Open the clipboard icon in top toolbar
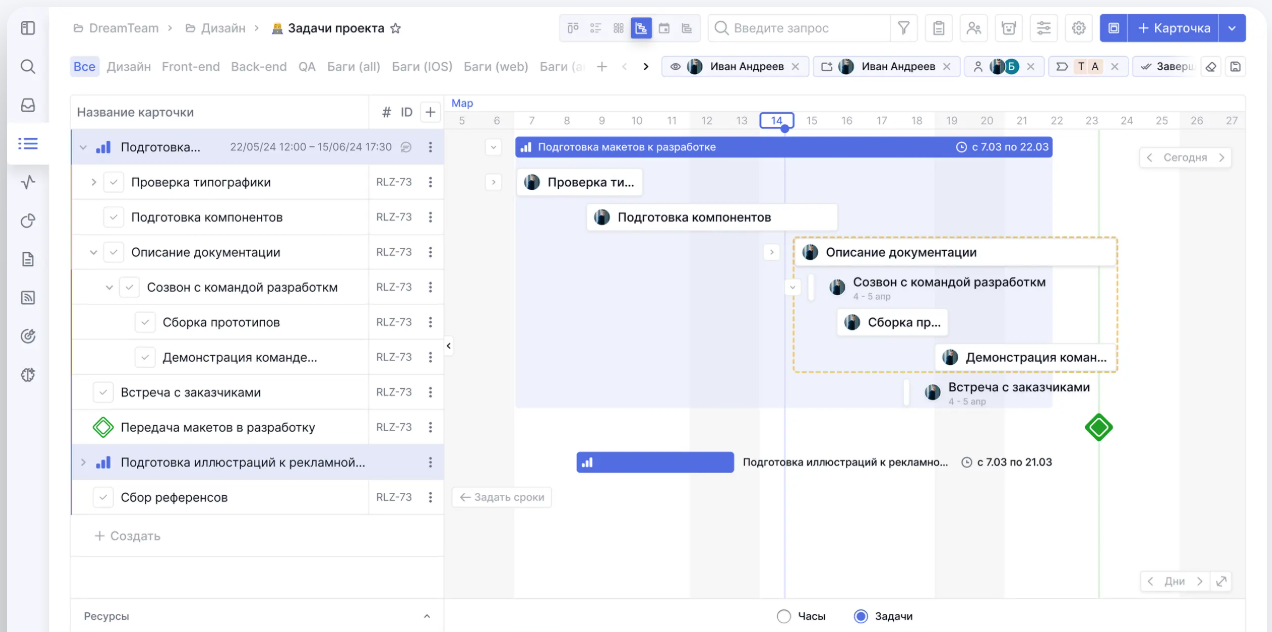Viewport: 1272px width, 632px height. tap(938, 28)
